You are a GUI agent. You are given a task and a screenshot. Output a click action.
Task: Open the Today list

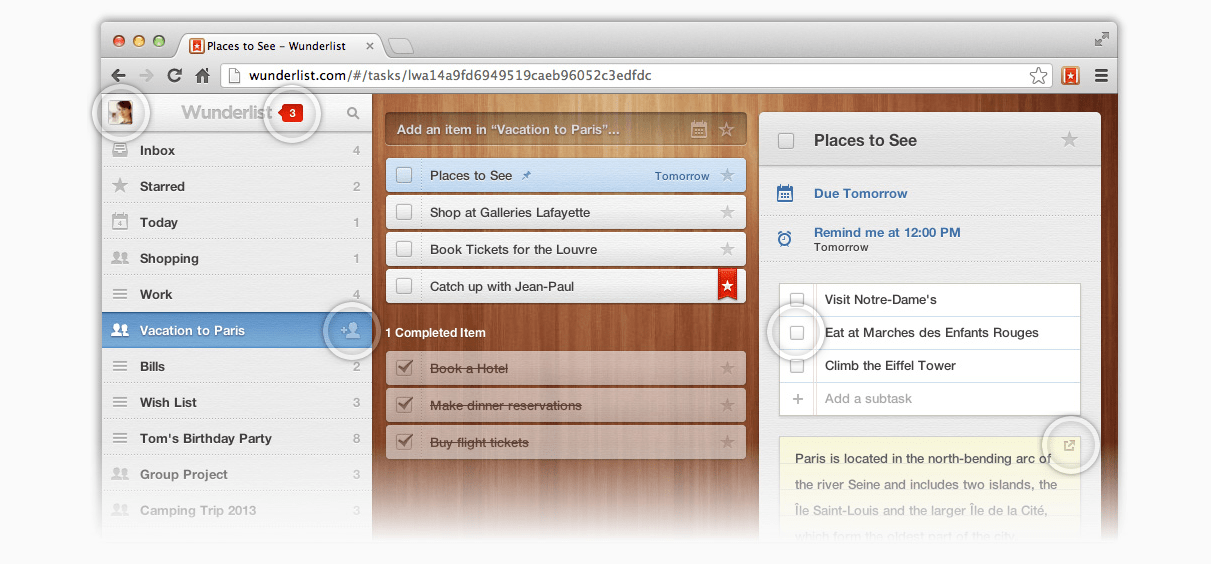pyautogui.click(x=237, y=222)
